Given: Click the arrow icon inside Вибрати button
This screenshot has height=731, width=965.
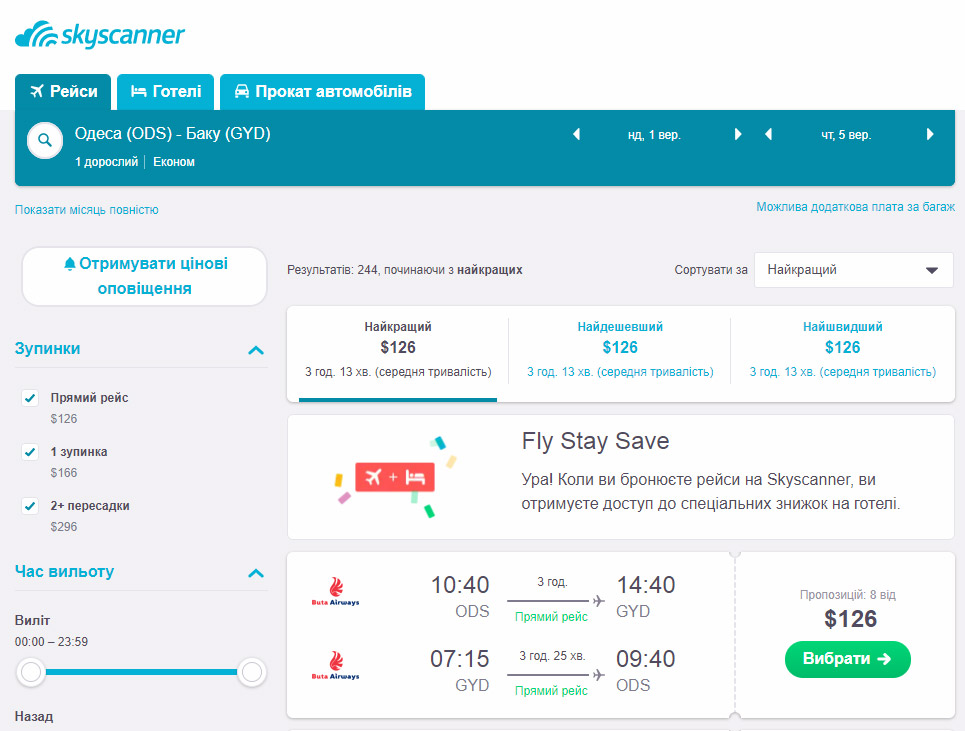Looking at the screenshot, I should pos(884,659).
